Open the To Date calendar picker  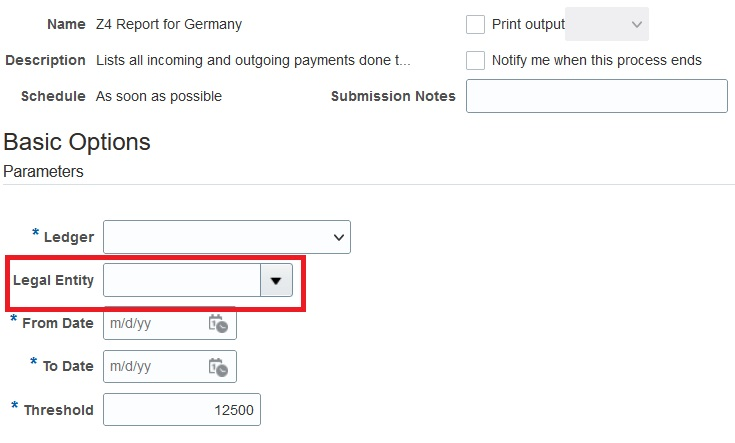[x=218, y=367]
